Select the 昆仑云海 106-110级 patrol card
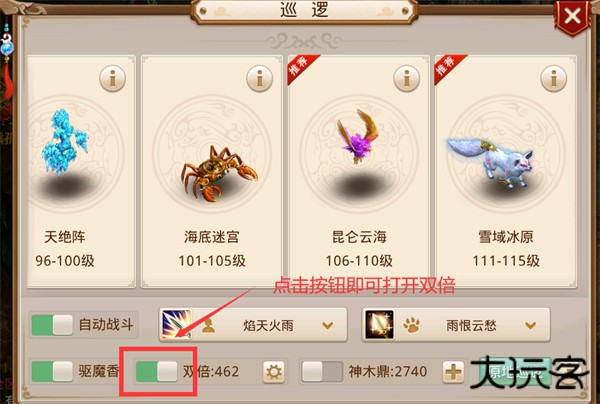The image size is (600, 404). pyautogui.click(x=359, y=171)
